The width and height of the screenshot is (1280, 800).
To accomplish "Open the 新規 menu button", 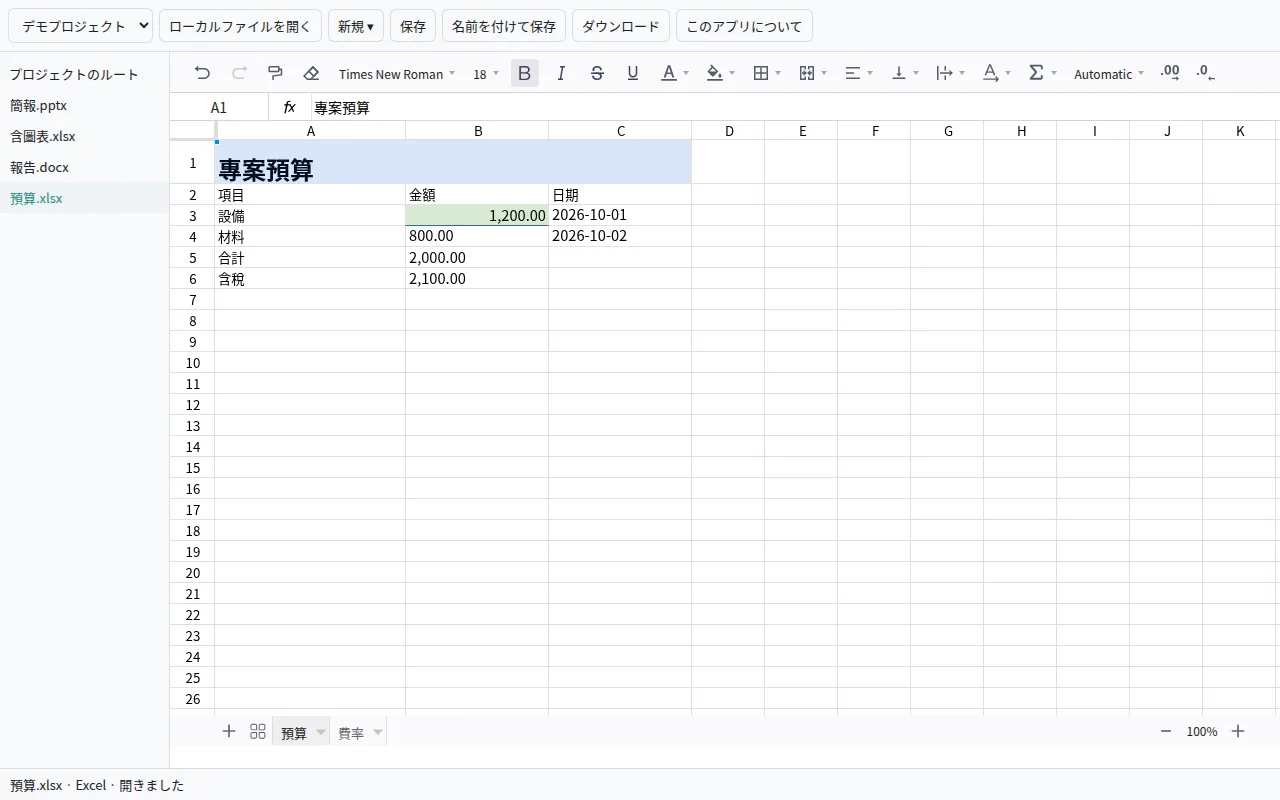I will 356,26.
